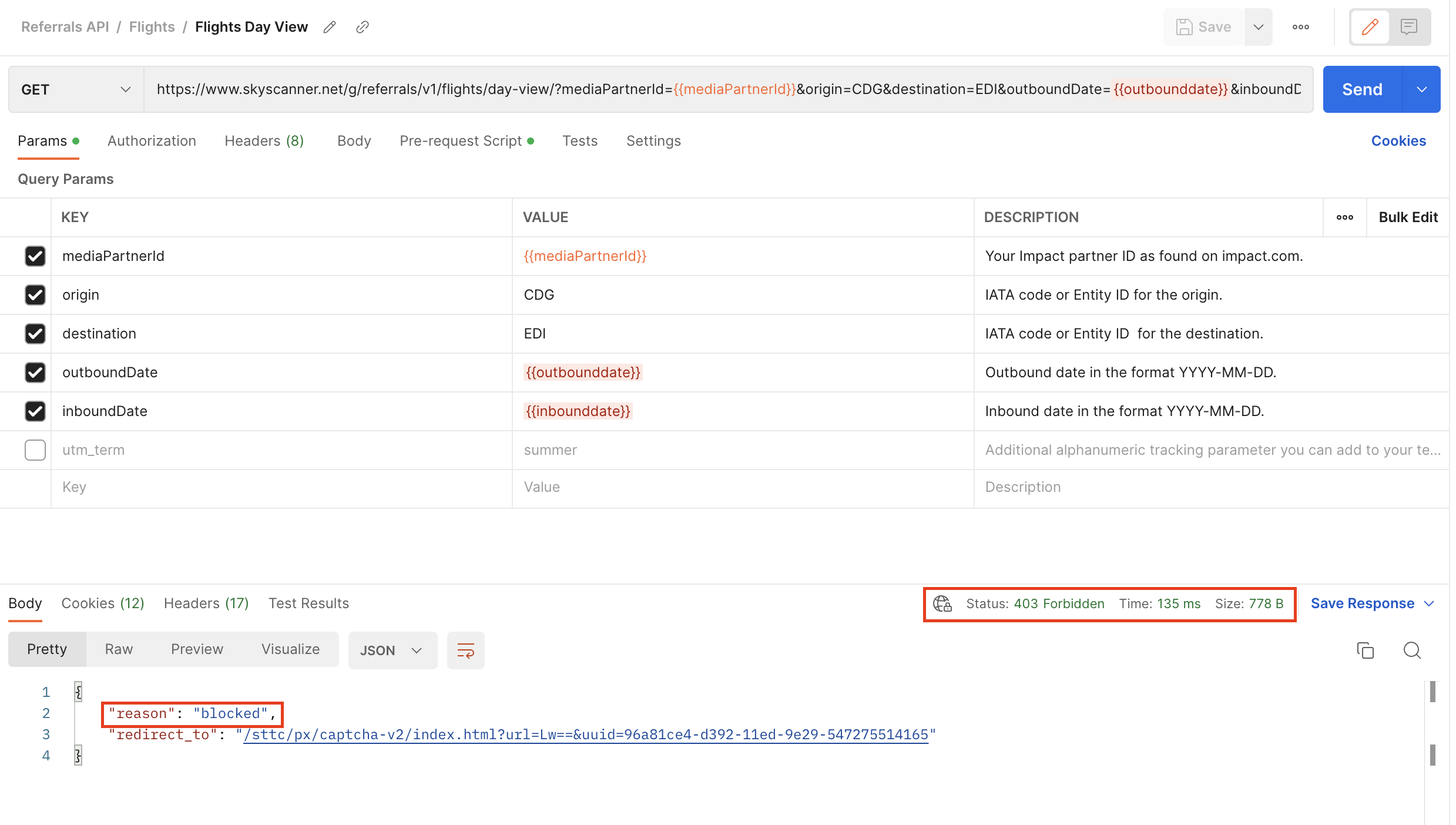Viewport: 1456px width, 825px height.
Task: Switch to edit mode pencil icon at top right
Action: pos(1370,27)
